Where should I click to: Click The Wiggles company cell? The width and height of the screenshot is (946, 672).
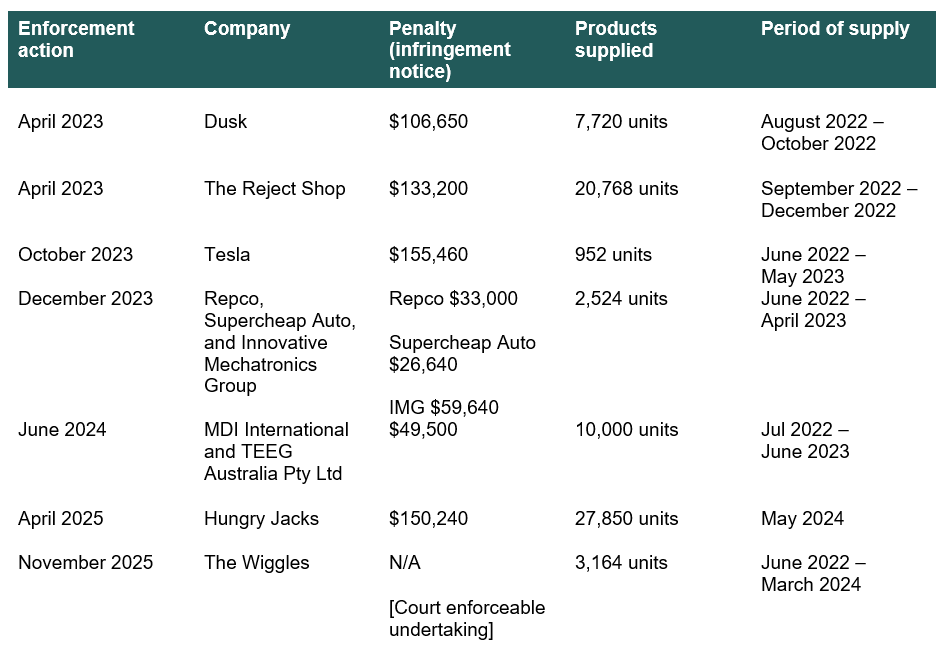pyautogui.click(x=256, y=563)
